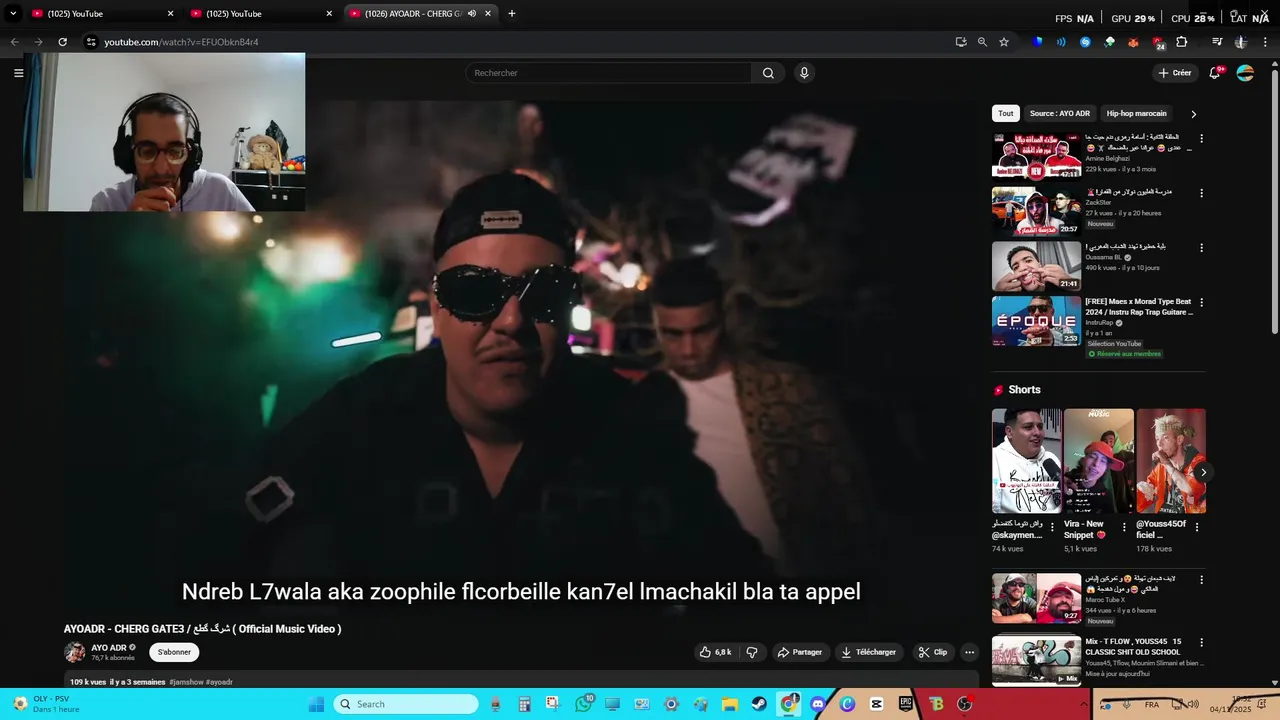Open the Chrome profile avatar
The image size is (1280, 720).
[1241, 42]
